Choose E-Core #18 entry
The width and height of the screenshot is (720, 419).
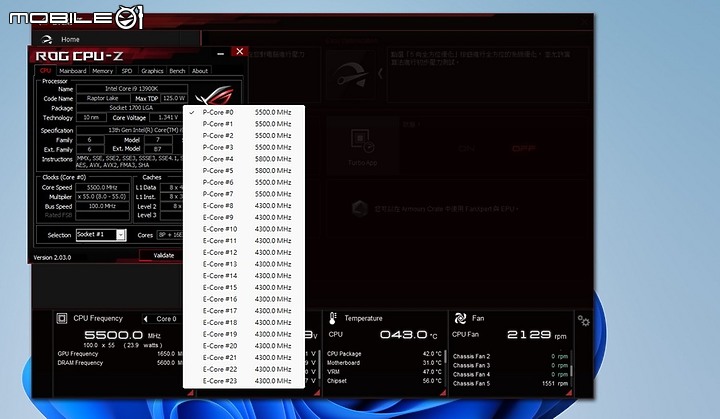click(x=243, y=323)
